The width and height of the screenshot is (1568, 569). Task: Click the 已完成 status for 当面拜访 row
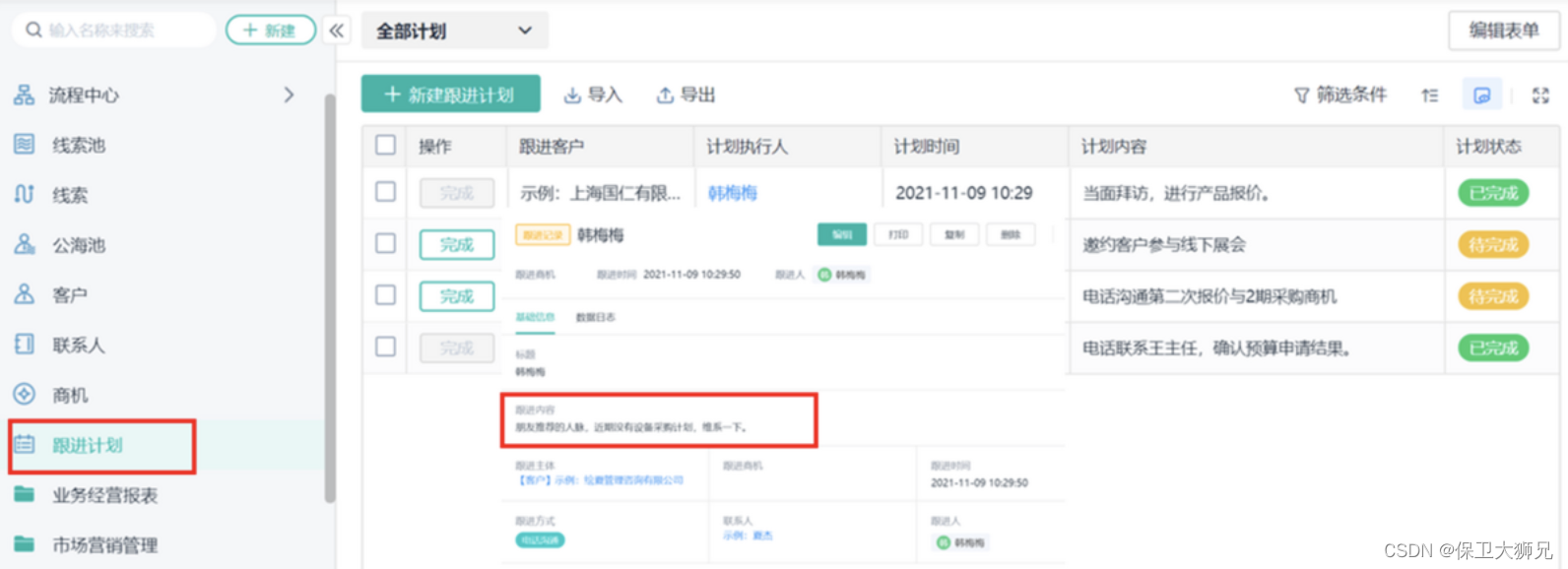[x=1493, y=193]
